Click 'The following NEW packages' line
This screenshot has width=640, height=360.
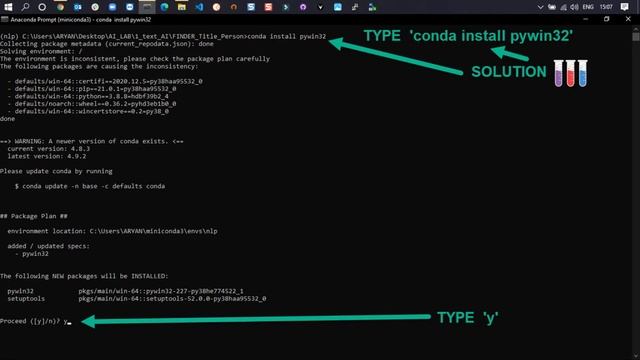(x=84, y=276)
